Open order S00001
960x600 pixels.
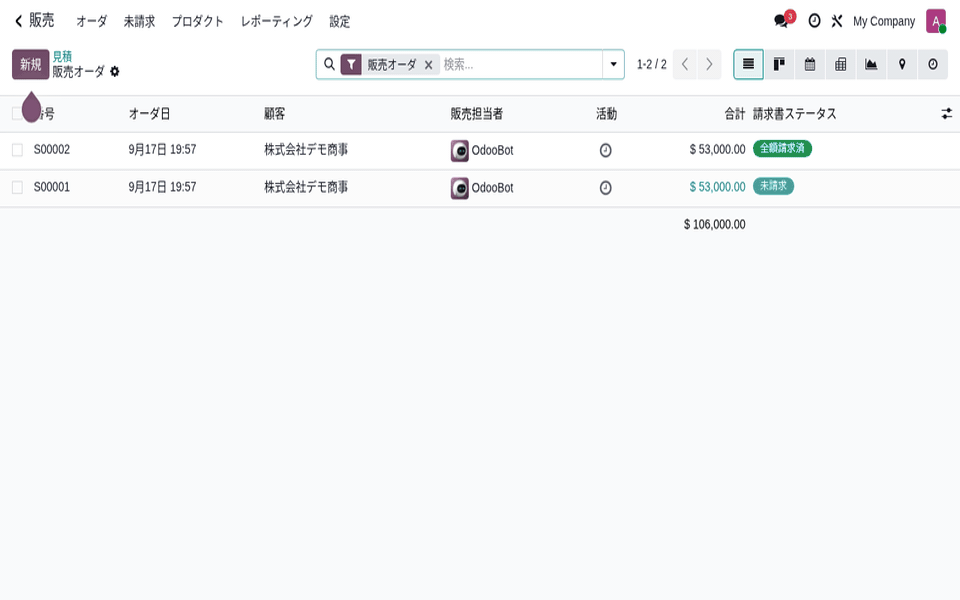(x=52, y=187)
